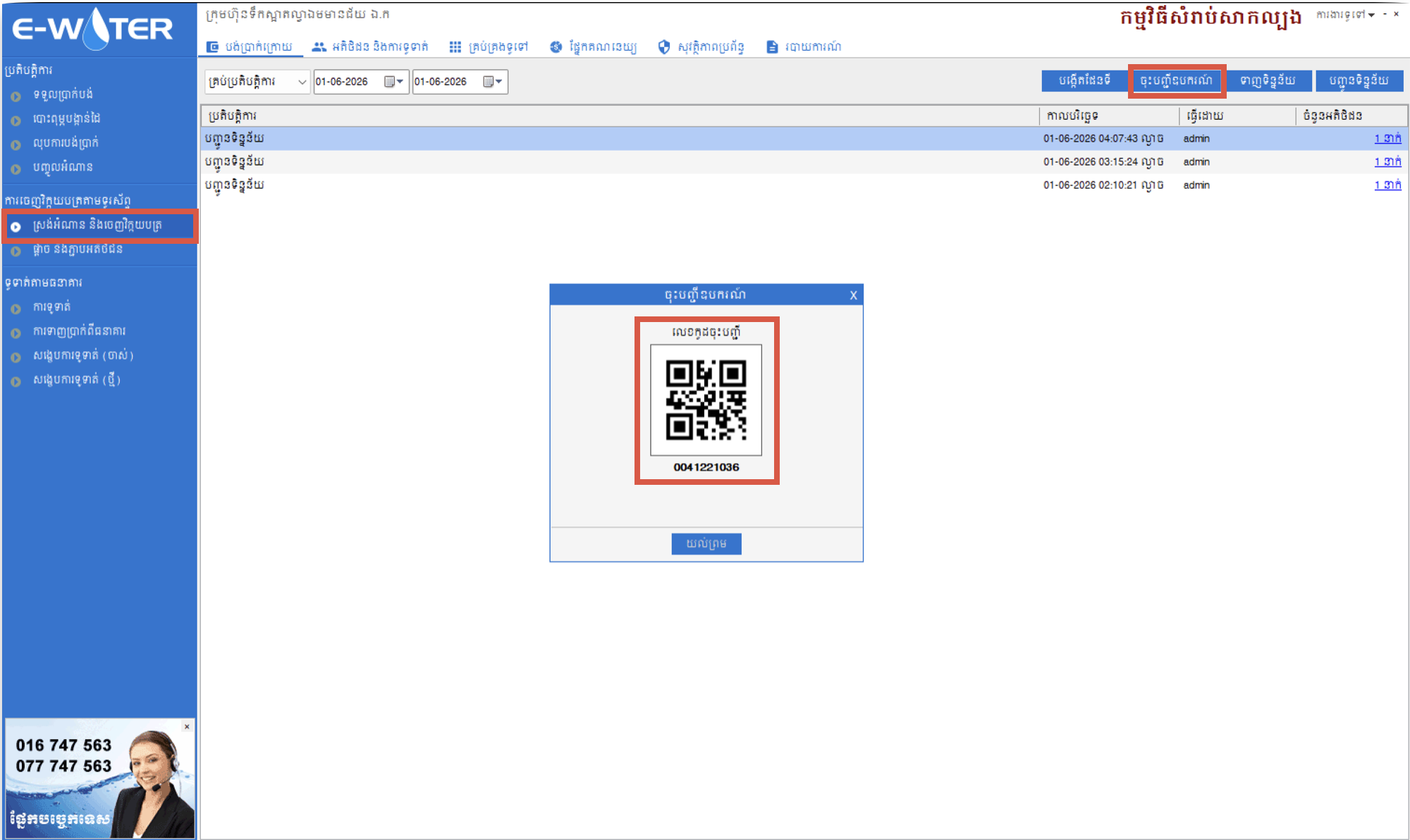This screenshot has width=1410, height=840.
Task: Select លុបការបង់ប្រាក់ in the sidebar
Action: point(66,142)
